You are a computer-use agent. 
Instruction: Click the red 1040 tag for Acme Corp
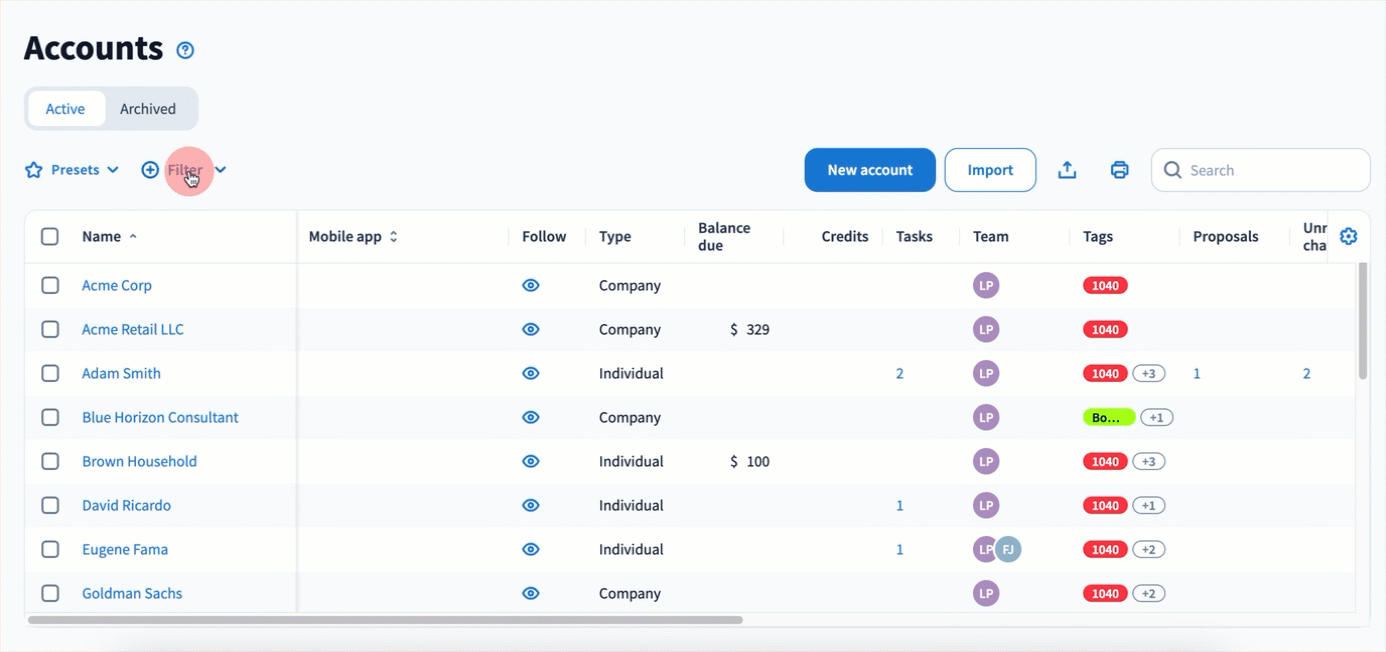(x=1105, y=286)
